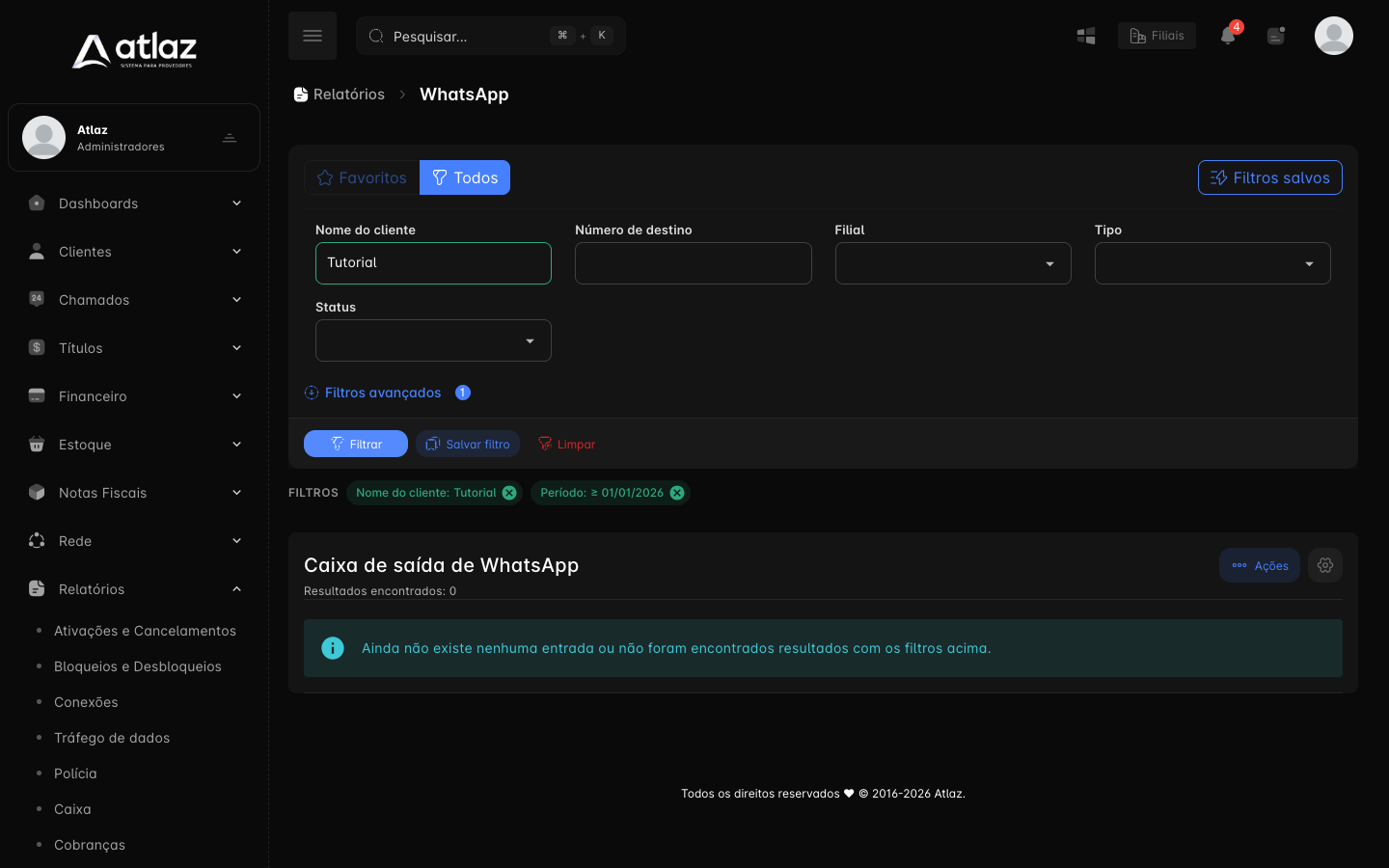Open Bloqueios e Desbloqueios report

(x=138, y=666)
